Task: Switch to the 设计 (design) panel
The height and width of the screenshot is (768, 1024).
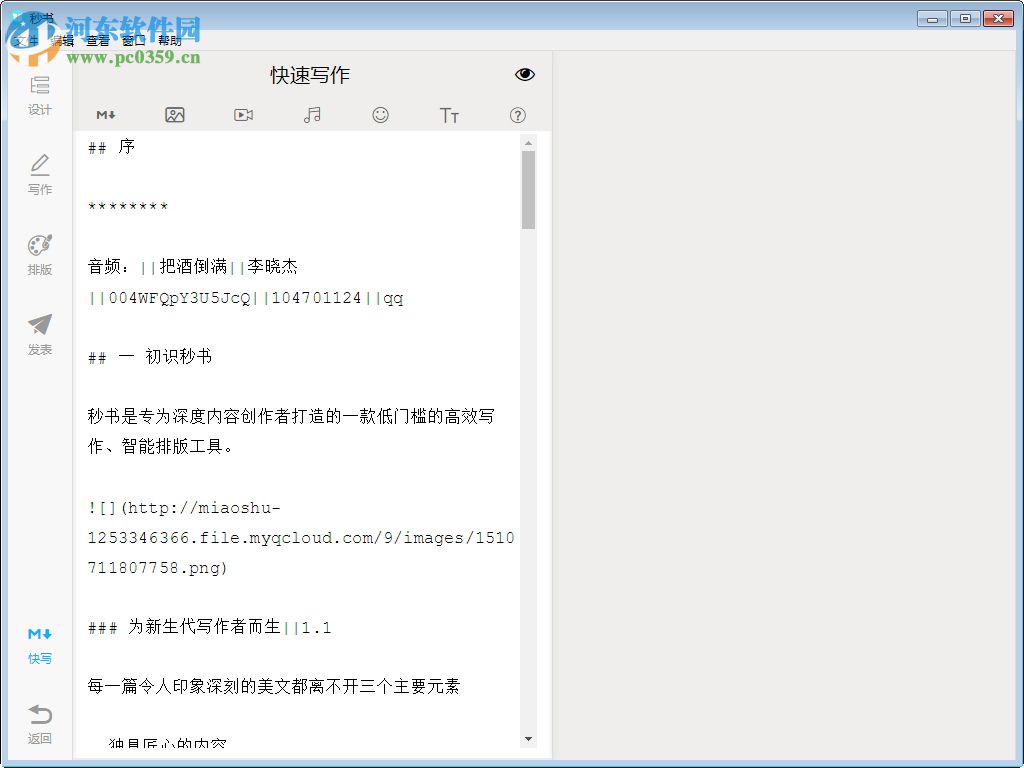Action: tap(40, 95)
